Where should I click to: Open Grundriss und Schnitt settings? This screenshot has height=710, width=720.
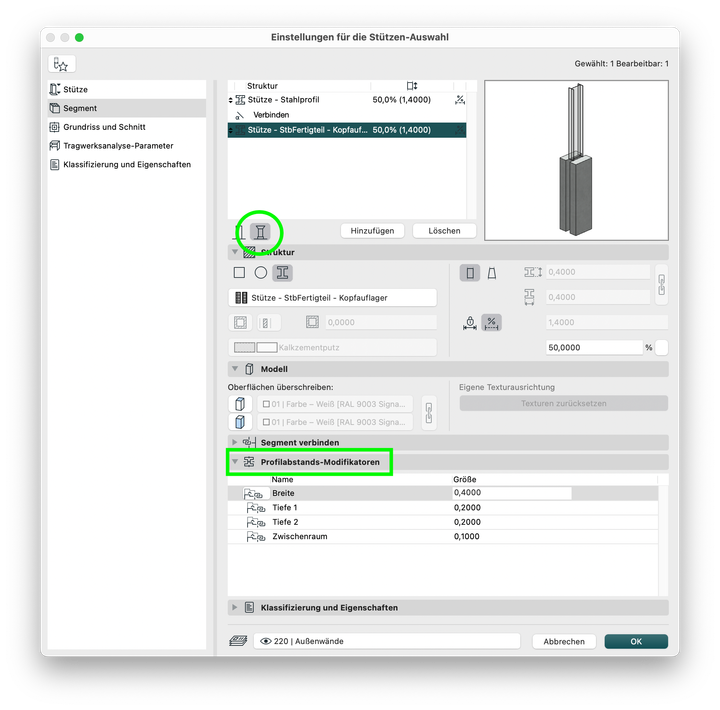[127, 127]
